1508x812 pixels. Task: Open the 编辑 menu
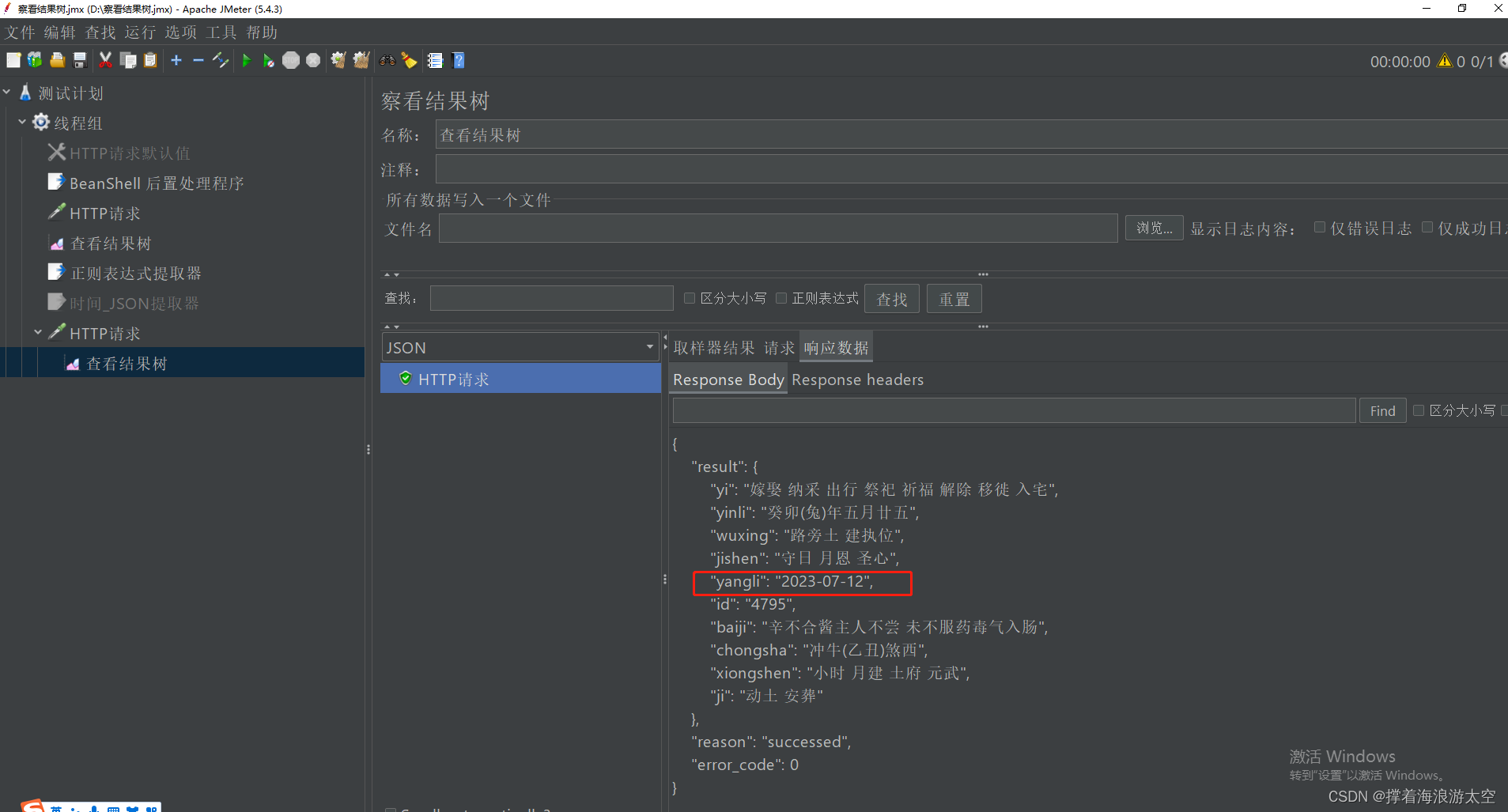pyautogui.click(x=59, y=32)
